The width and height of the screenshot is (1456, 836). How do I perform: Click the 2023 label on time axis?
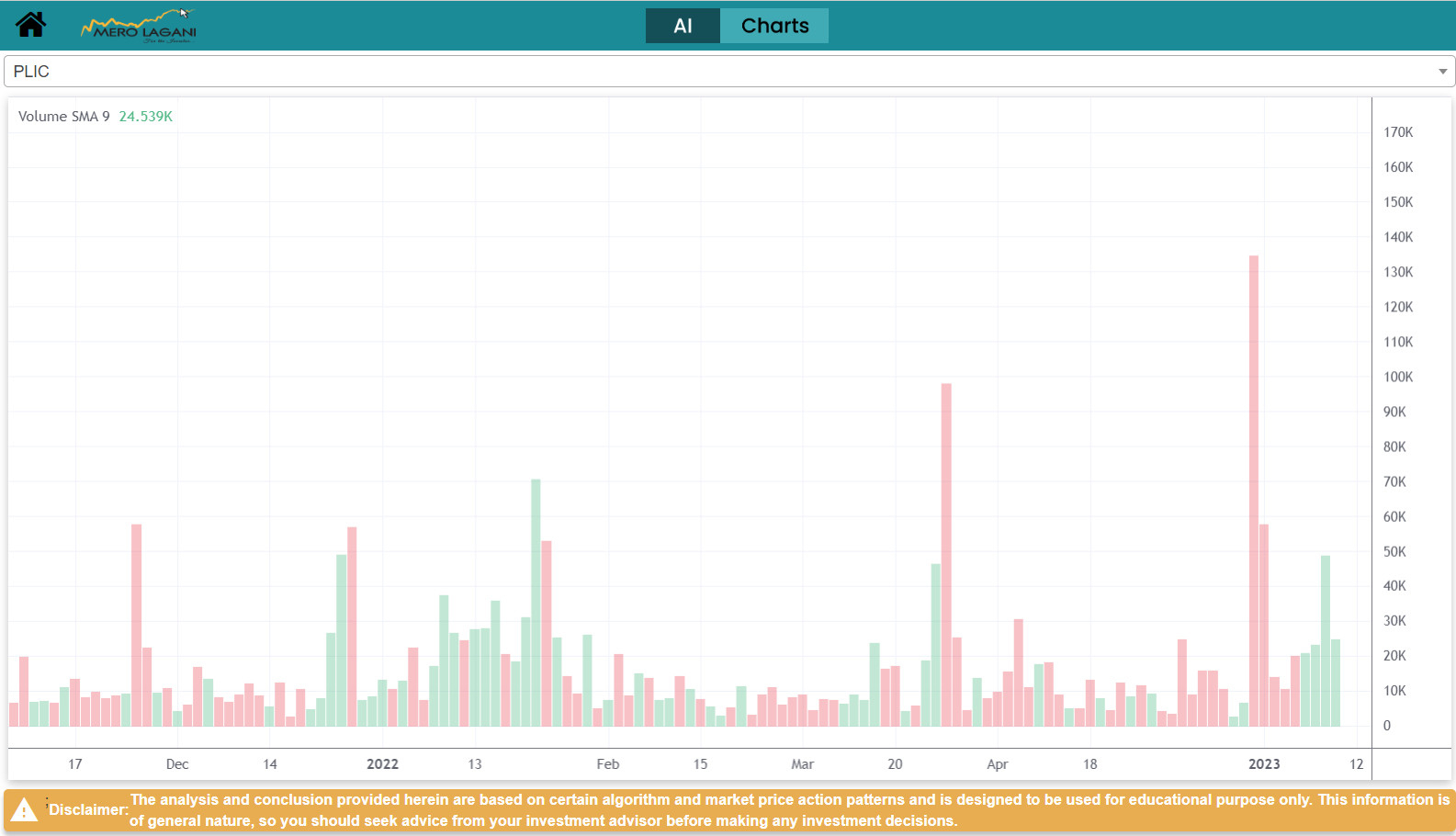[x=1263, y=764]
